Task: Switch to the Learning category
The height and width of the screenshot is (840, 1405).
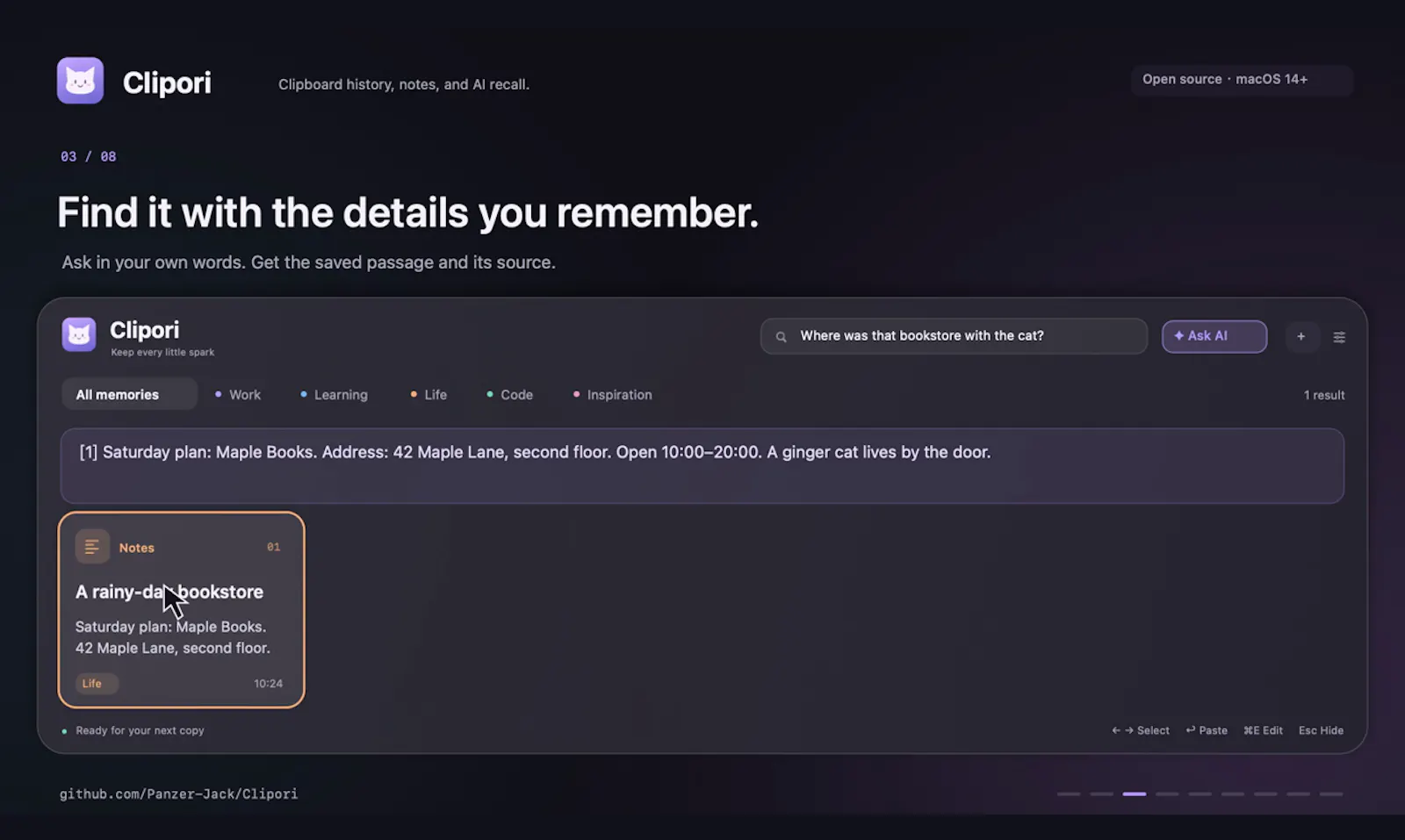Action: click(334, 395)
